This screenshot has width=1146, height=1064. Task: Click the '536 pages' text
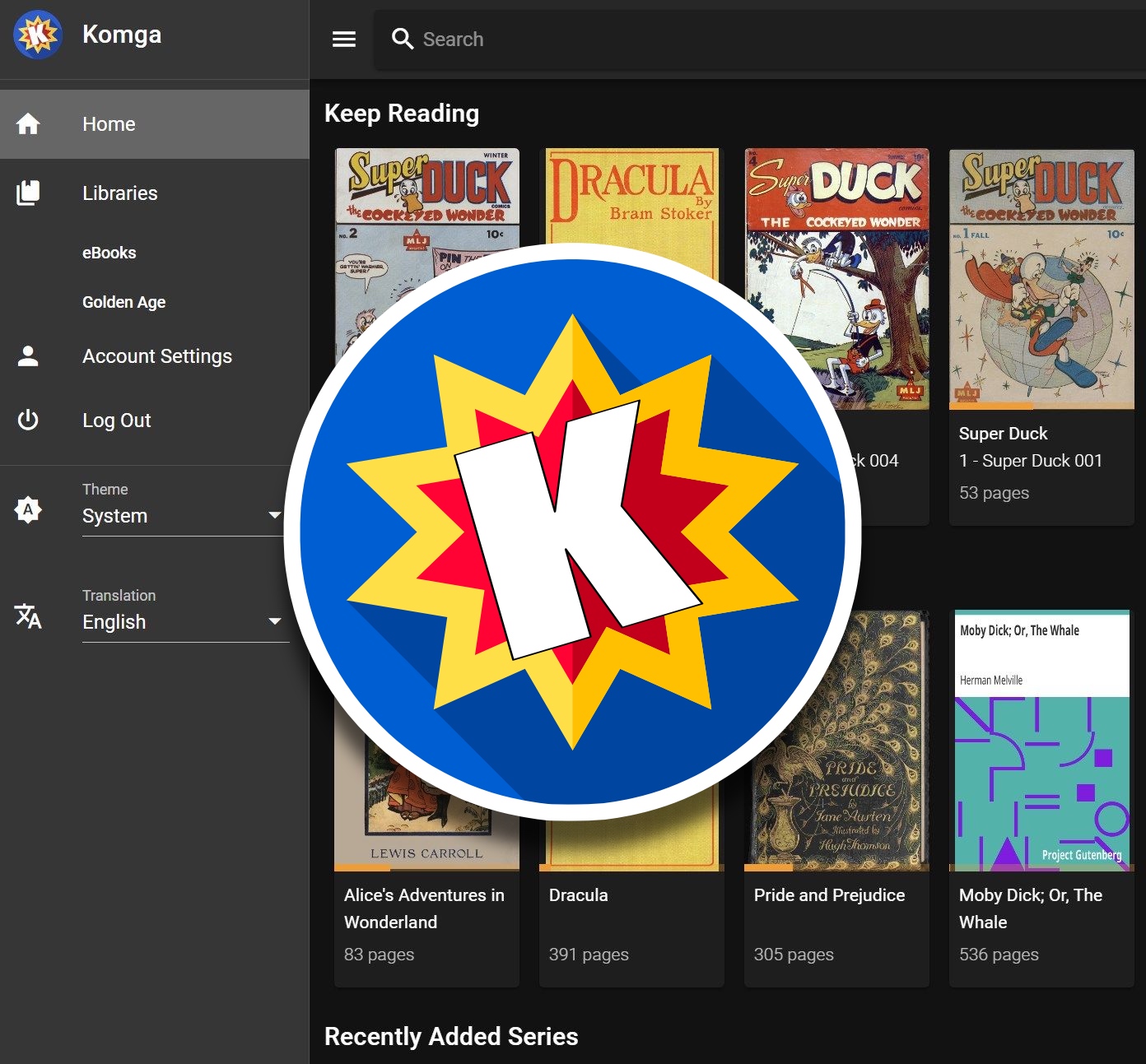coord(999,955)
